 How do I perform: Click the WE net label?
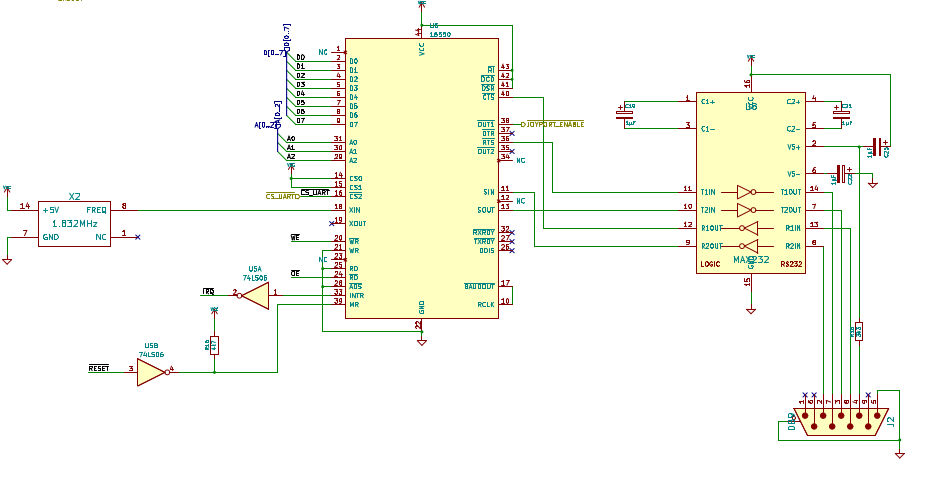(295, 238)
